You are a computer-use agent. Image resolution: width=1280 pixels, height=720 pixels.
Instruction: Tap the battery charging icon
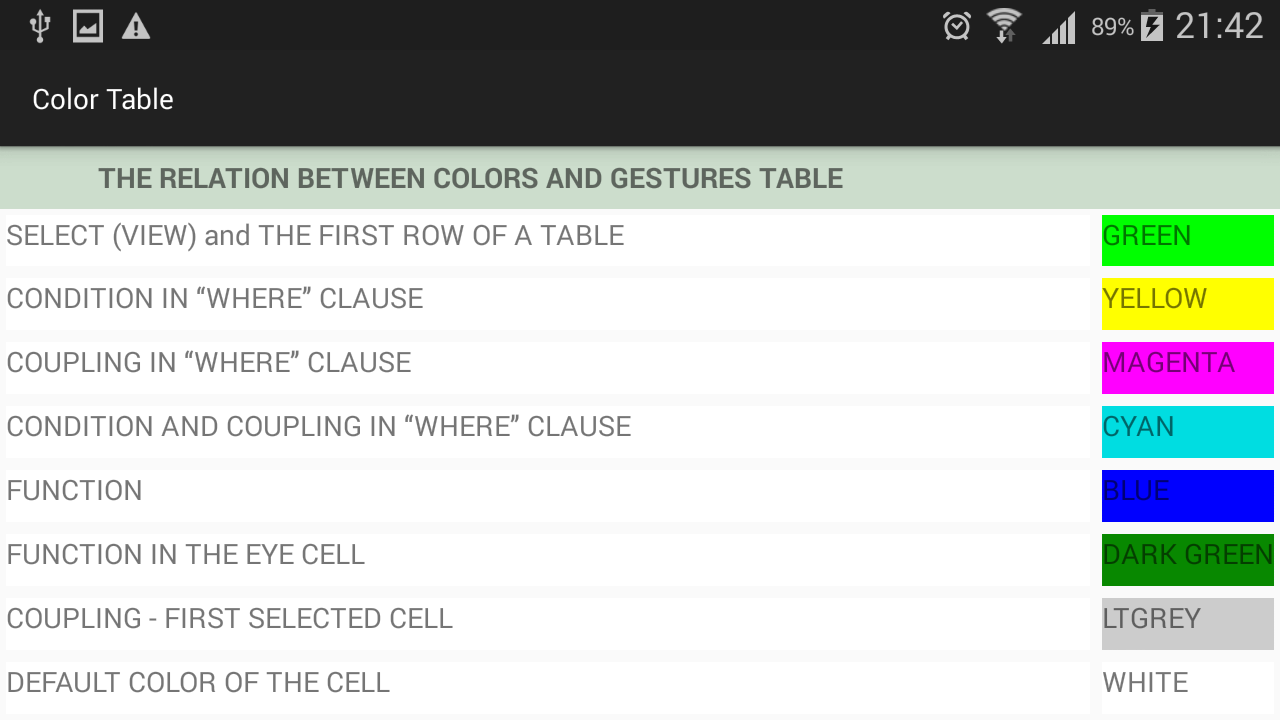pos(1152,27)
